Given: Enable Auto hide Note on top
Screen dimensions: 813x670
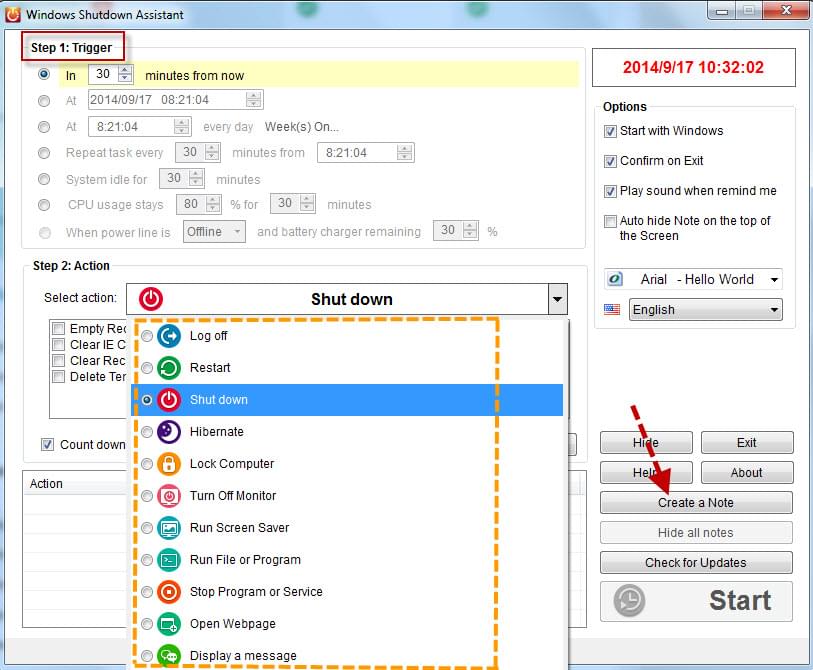Looking at the screenshot, I should tap(610, 221).
